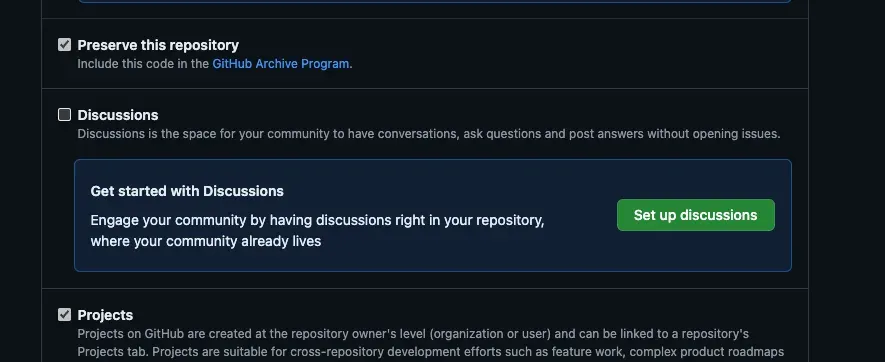Uncheck the Projects checkbox
Viewport: 885px width, 362px height.
(64, 315)
